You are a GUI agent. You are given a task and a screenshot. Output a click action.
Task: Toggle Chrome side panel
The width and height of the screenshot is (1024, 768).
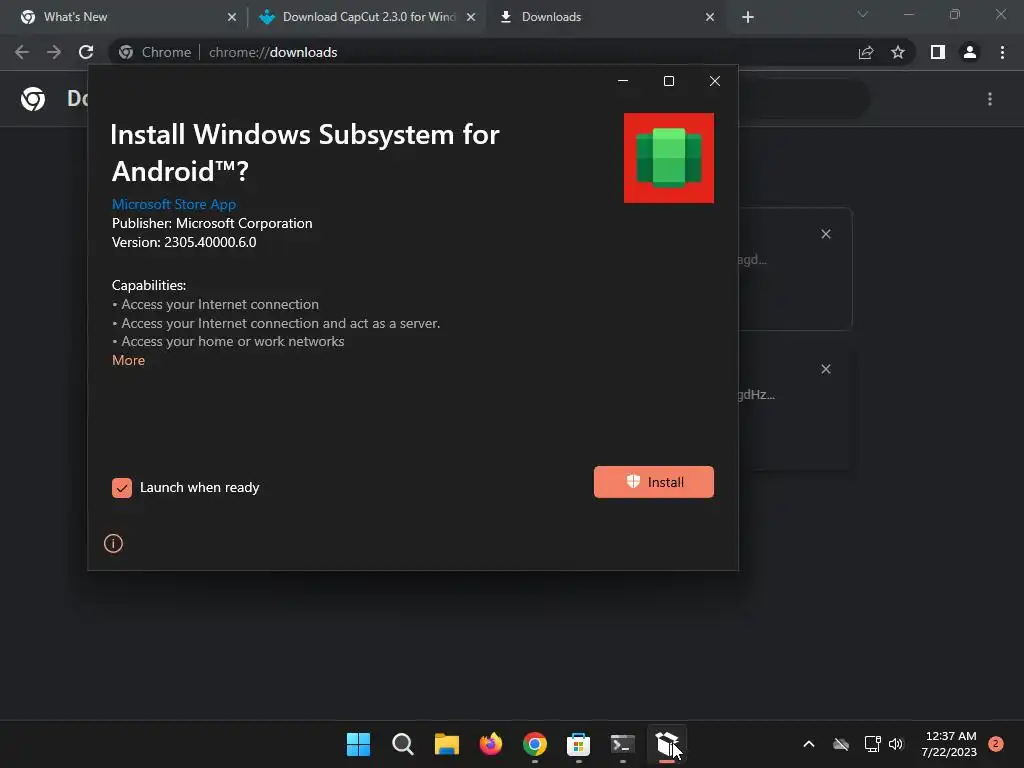click(938, 52)
